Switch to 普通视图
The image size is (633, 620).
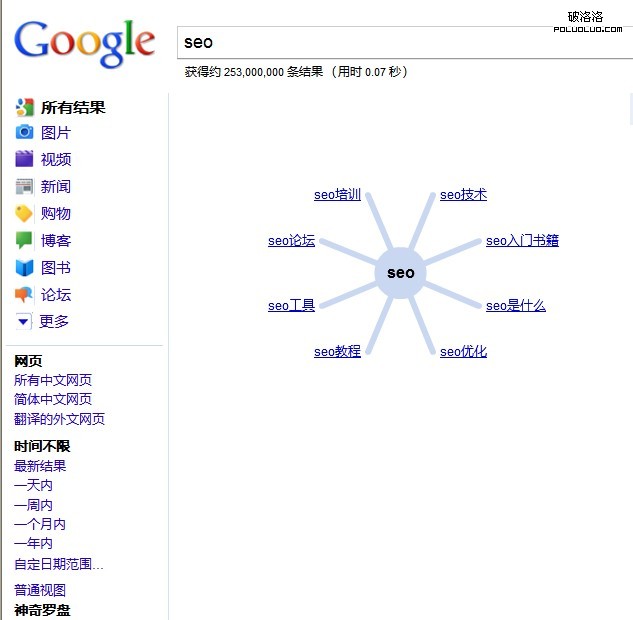click(x=40, y=590)
